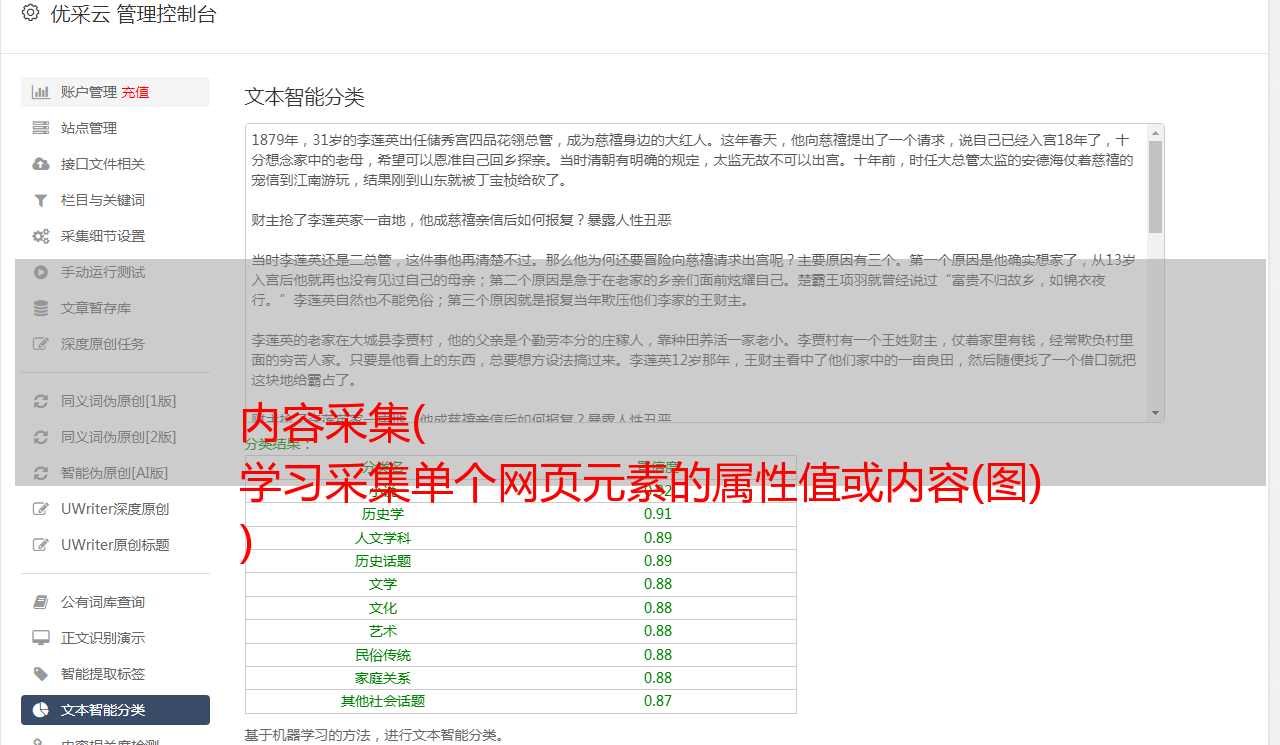The height and width of the screenshot is (745, 1280).
Task: Click the 历史学 category cell
Action: (x=383, y=514)
